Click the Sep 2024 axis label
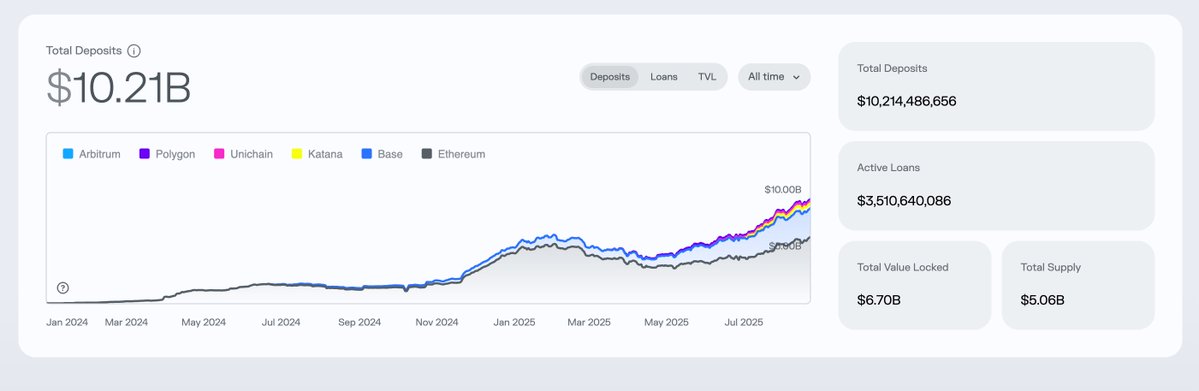Screen dimensions: 1199x391 point(359,322)
